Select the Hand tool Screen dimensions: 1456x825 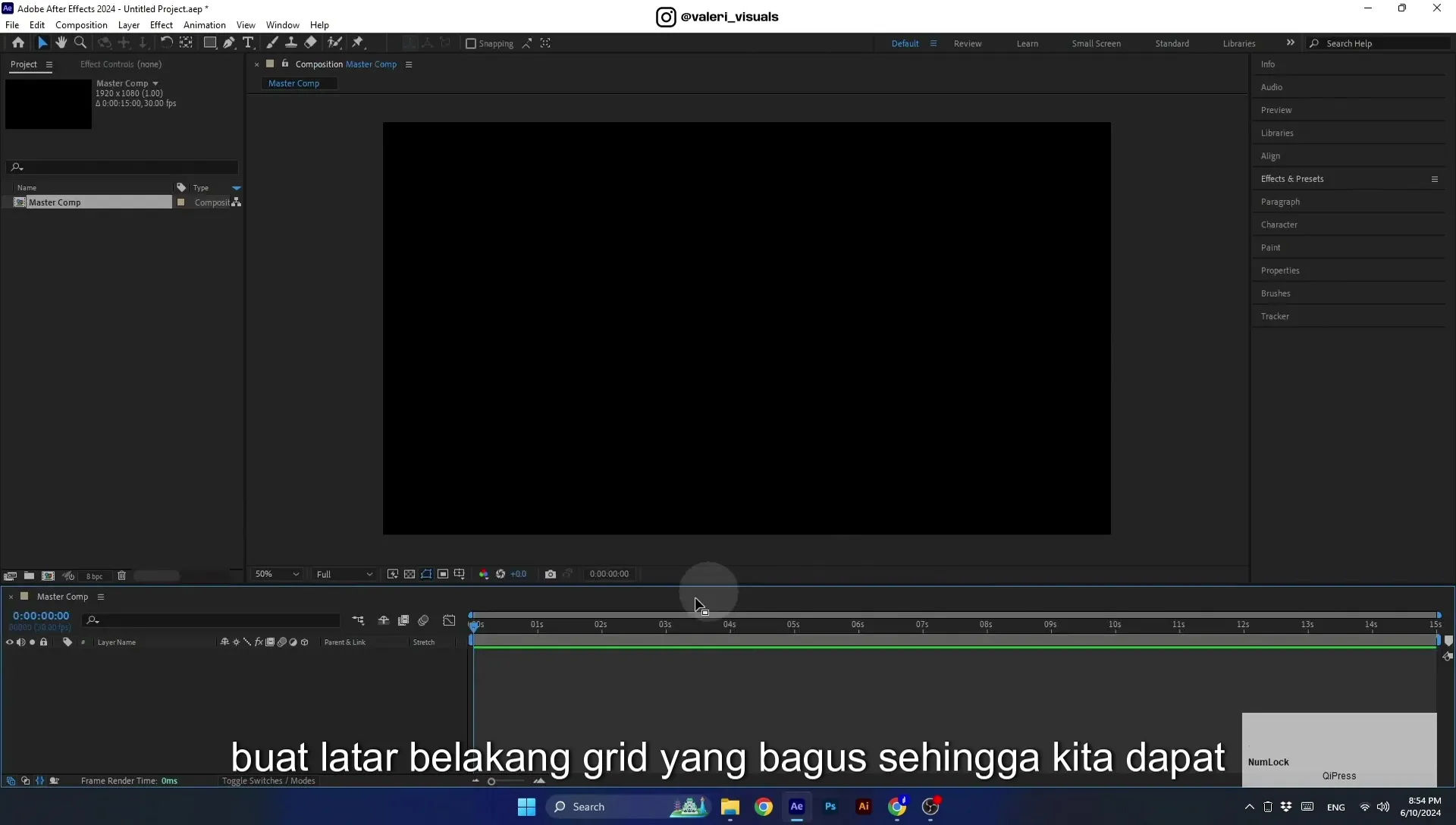click(x=61, y=43)
